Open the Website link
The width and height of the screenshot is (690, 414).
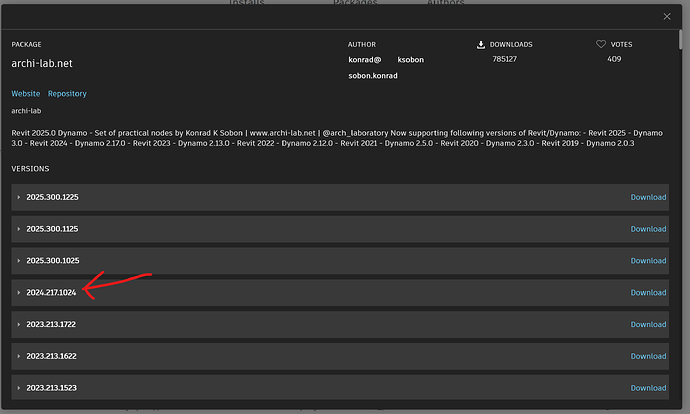pyautogui.click(x=26, y=94)
